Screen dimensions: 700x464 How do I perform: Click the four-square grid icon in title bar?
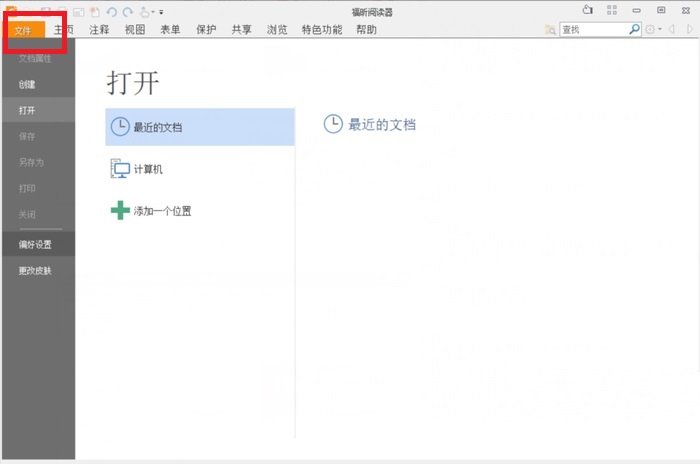pyautogui.click(x=612, y=10)
